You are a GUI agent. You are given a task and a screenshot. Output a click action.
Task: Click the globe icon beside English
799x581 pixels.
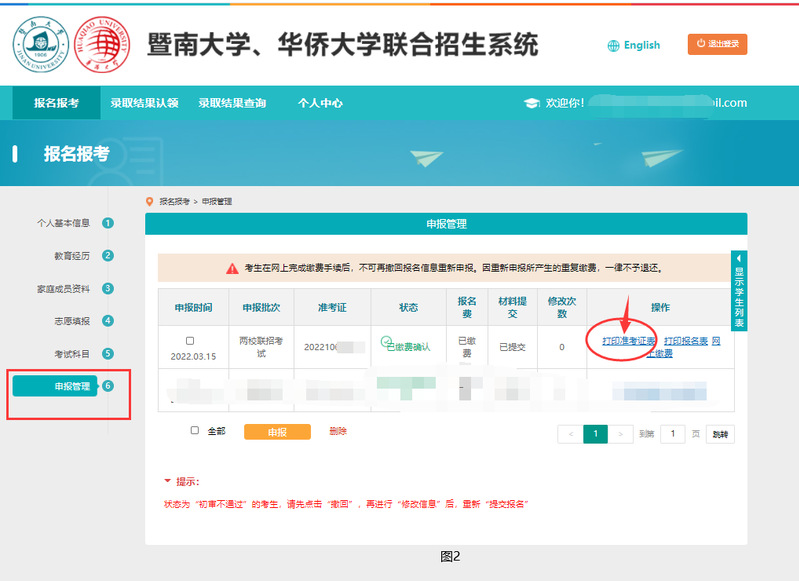point(613,46)
